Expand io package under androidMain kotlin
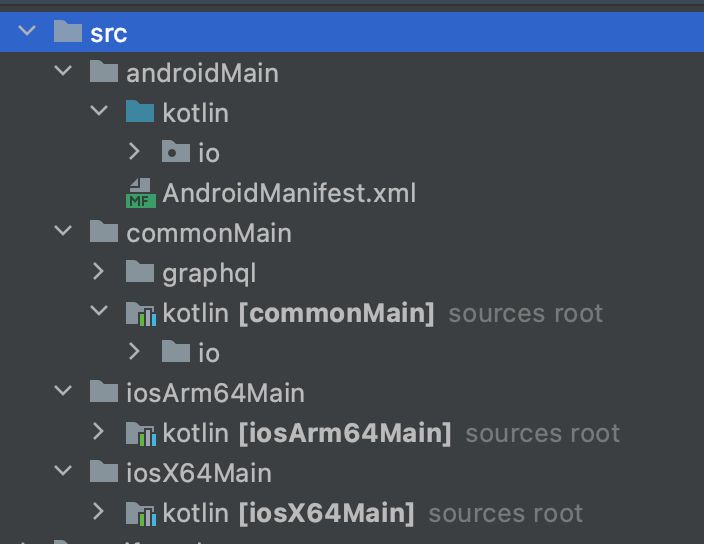The height and width of the screenshot is (544, 704). (x=134, y=151)
